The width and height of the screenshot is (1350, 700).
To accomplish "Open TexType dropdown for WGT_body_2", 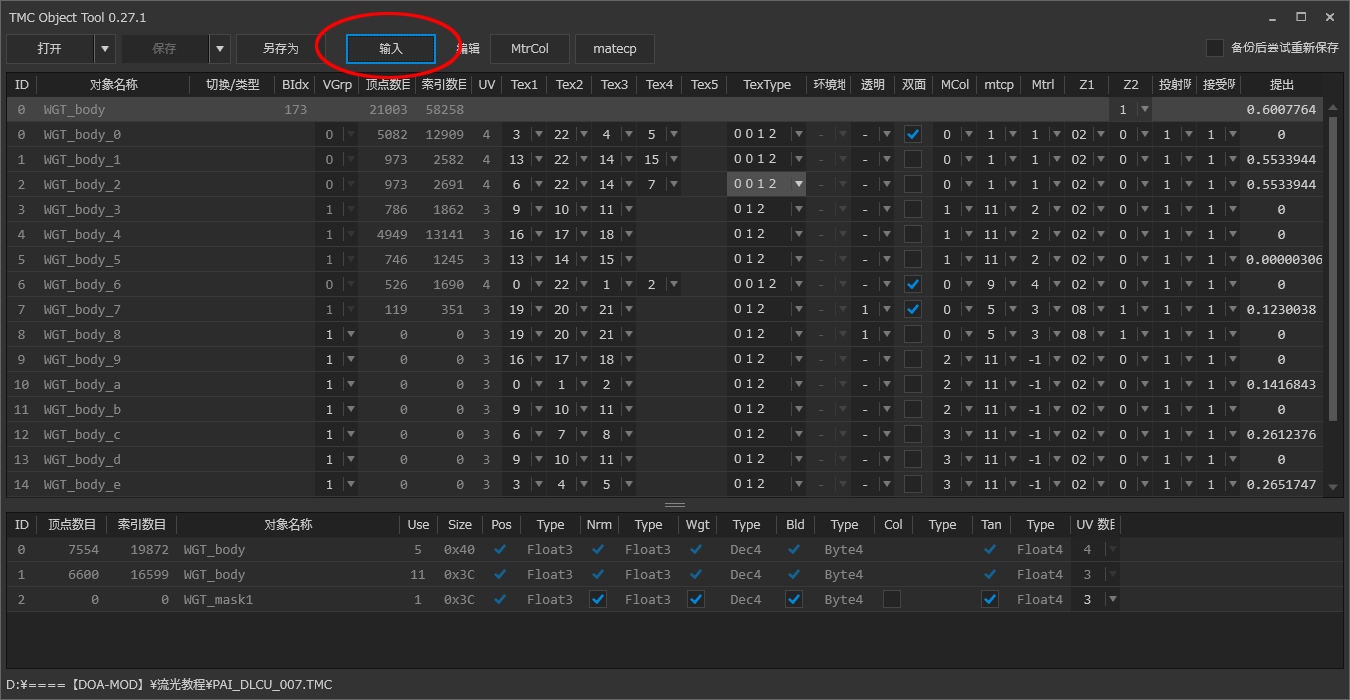I will click(799, 184).
